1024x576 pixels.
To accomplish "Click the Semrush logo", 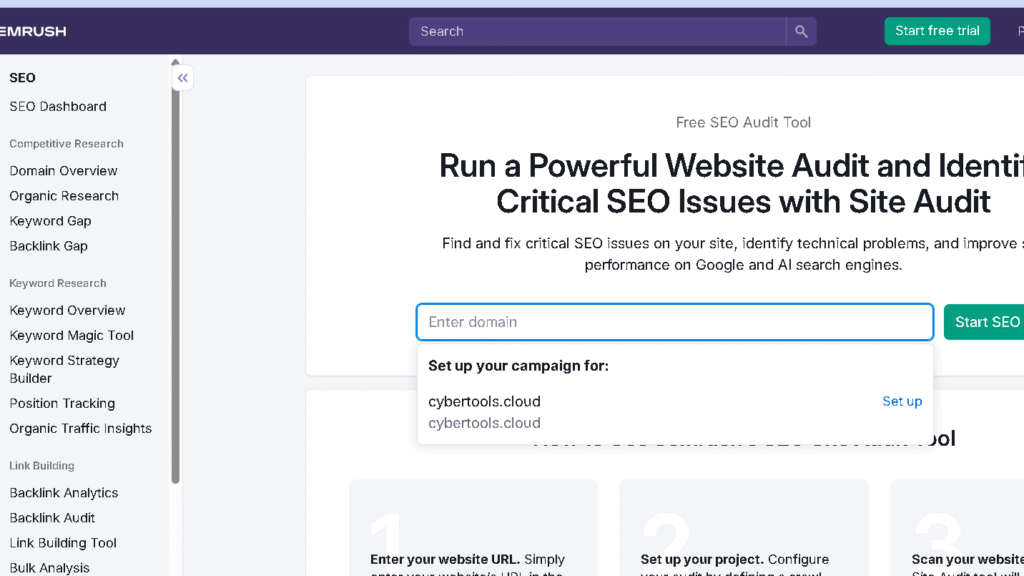I will pyautogui.click(x=32, y=31).
